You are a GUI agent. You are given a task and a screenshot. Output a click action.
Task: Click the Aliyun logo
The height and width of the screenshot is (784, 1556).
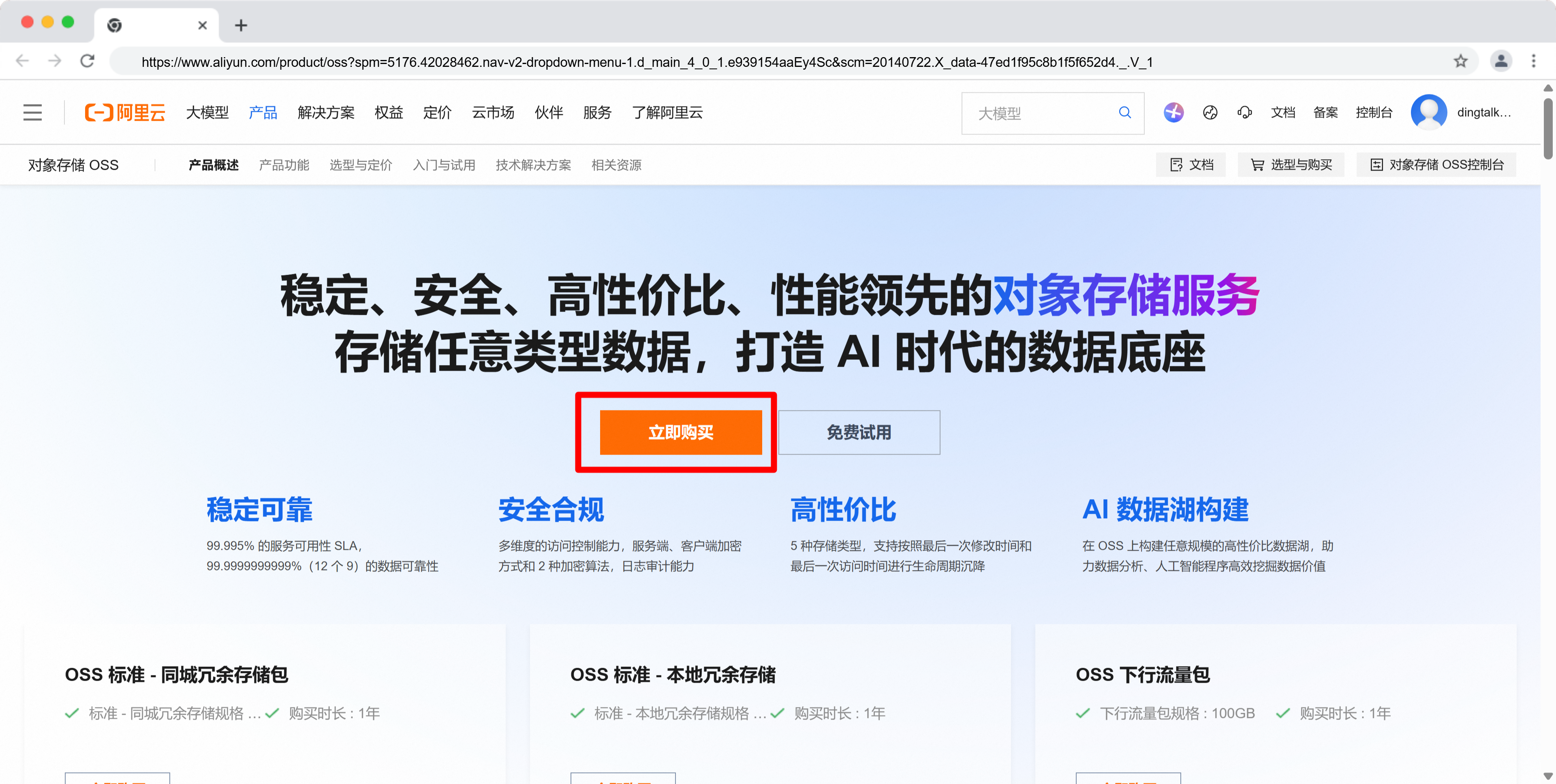124,112
